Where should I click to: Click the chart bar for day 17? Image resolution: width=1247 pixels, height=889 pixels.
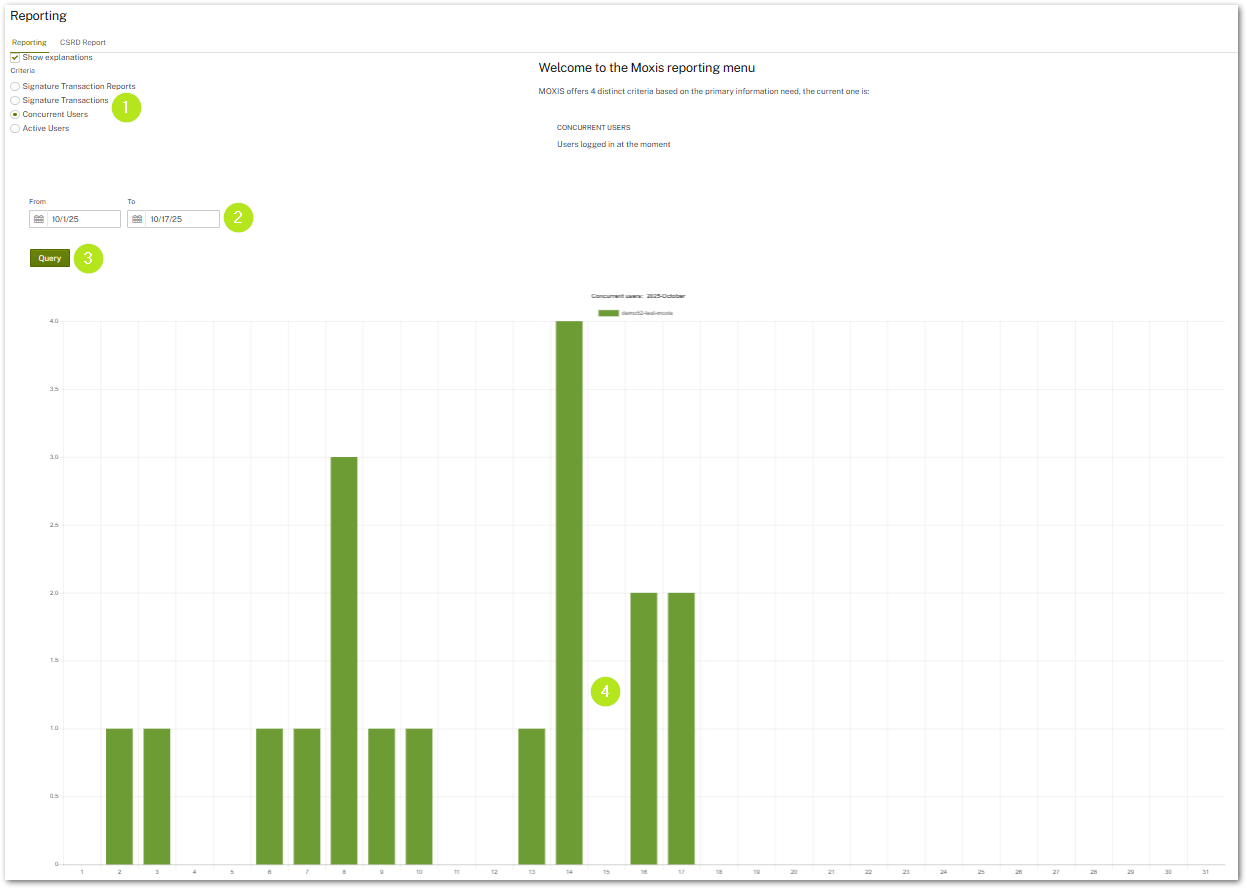coord(681,728)
